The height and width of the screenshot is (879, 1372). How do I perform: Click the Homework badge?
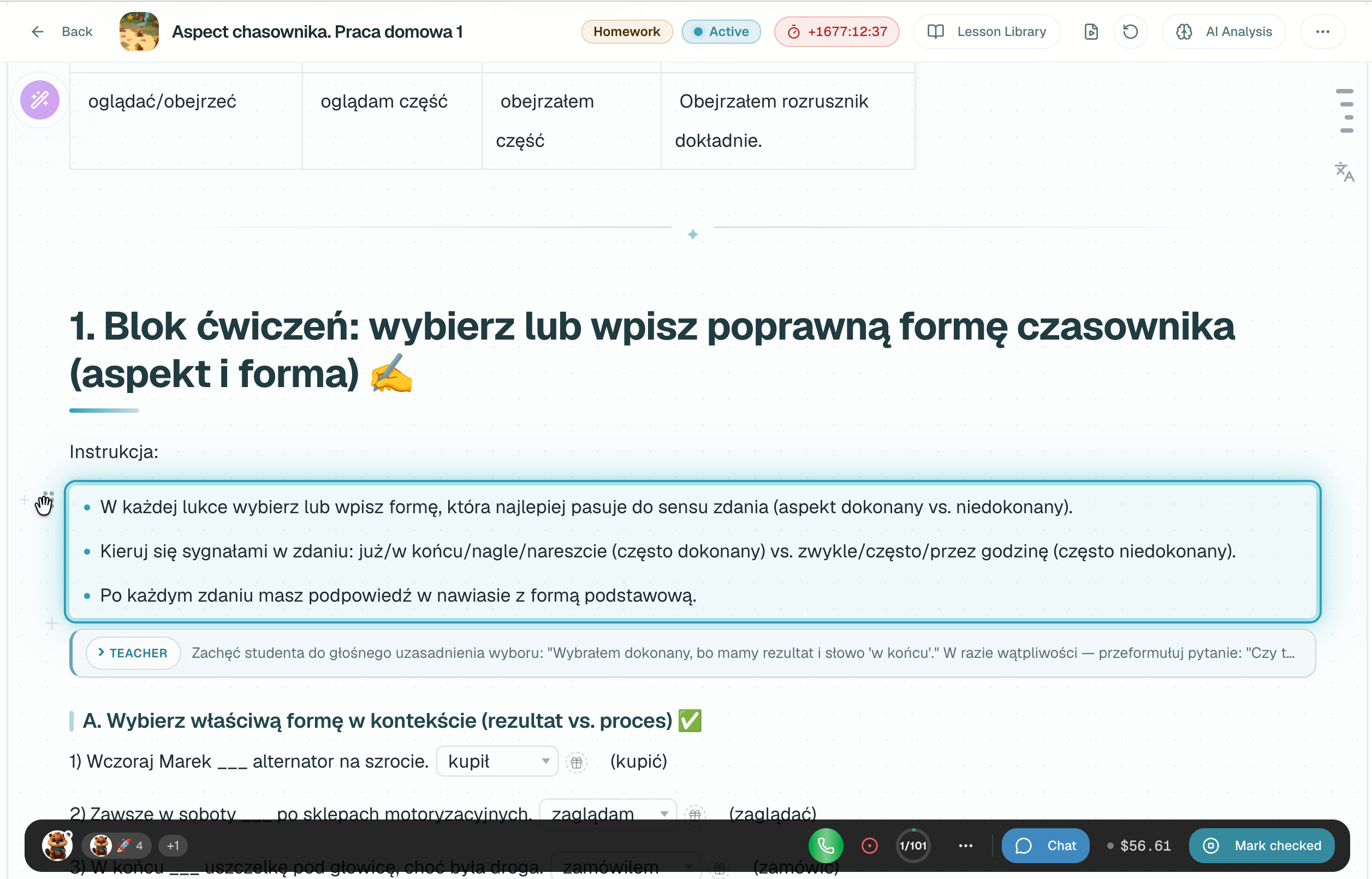click(x=627, y=32)
